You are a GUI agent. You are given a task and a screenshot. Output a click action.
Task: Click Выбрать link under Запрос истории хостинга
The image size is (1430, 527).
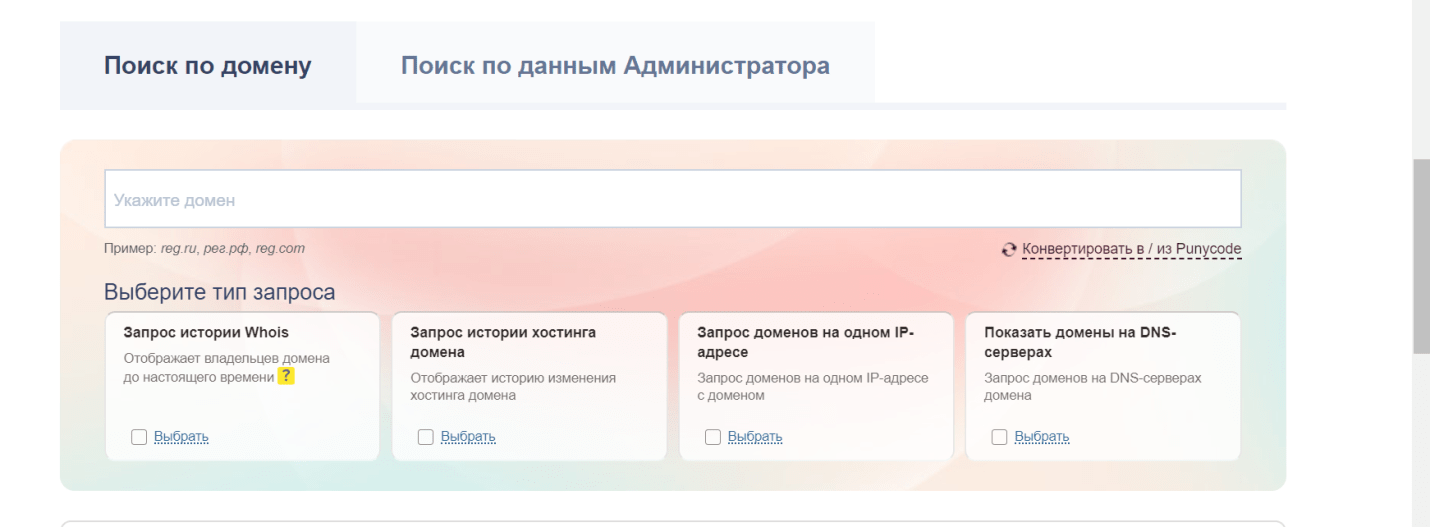468,437
